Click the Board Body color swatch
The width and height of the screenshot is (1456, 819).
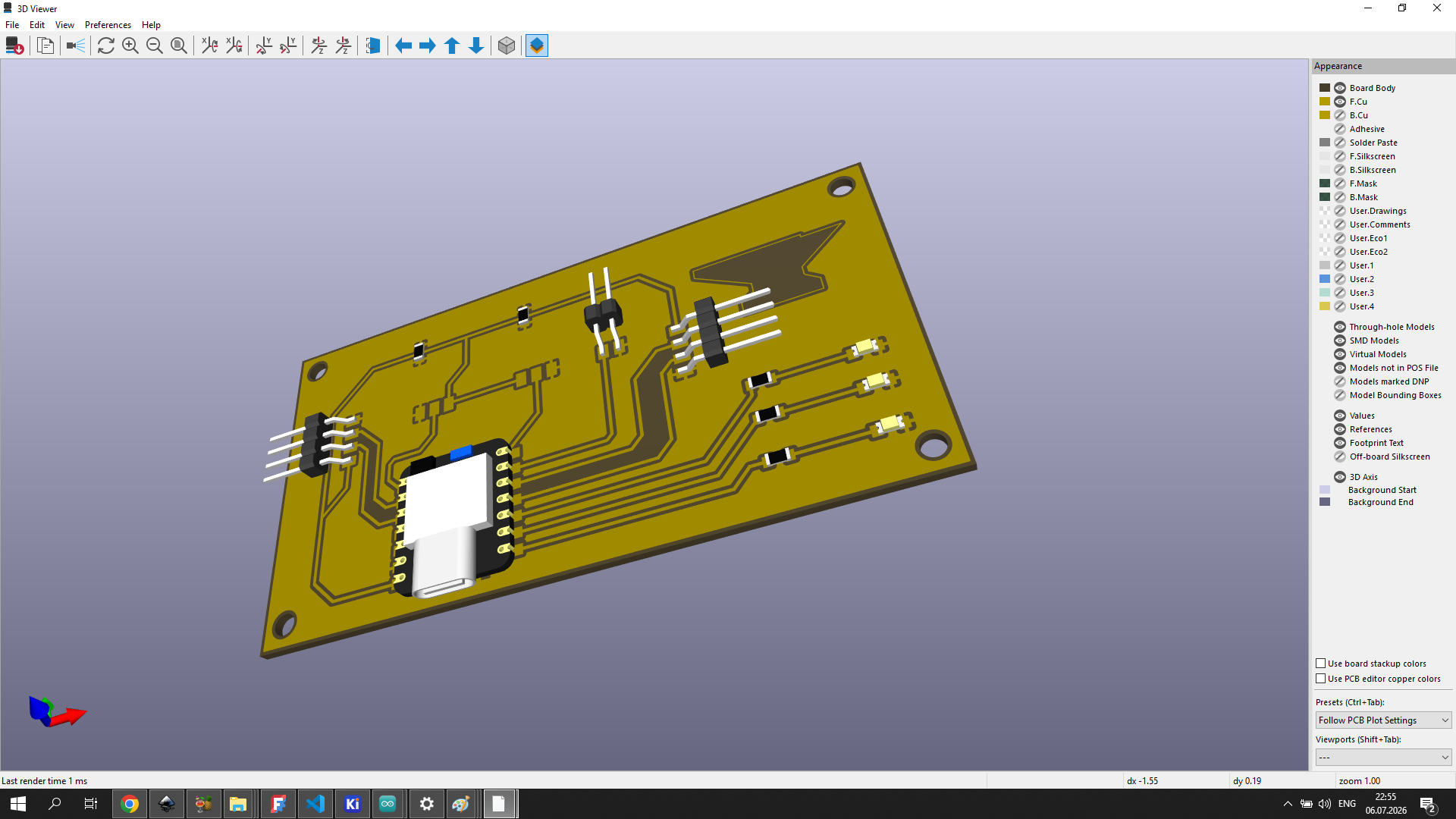point(1325,88)
